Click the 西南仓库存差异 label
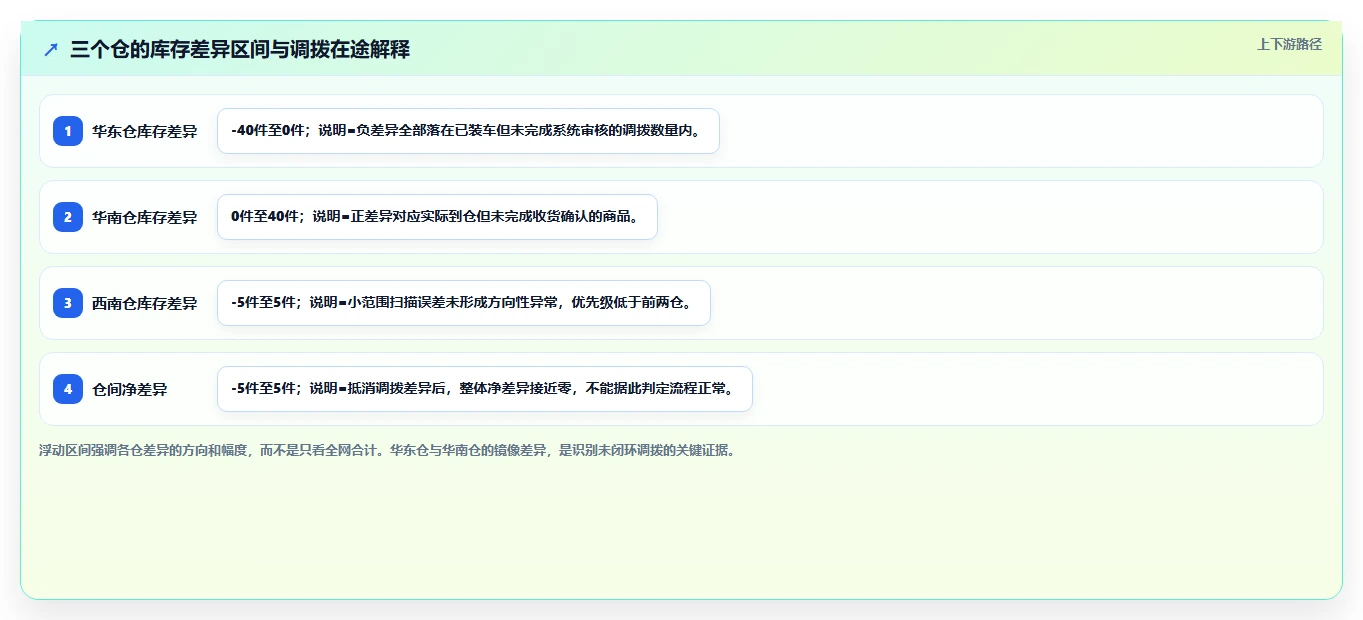The height and width of the screenshot is (620, 1363). pos(144,303)
